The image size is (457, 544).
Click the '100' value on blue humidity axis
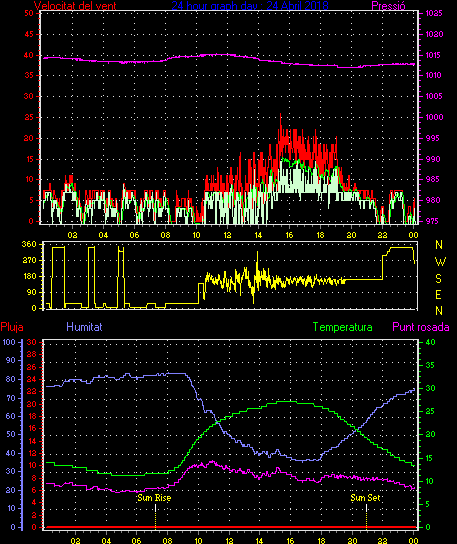(x=9, y=342)
